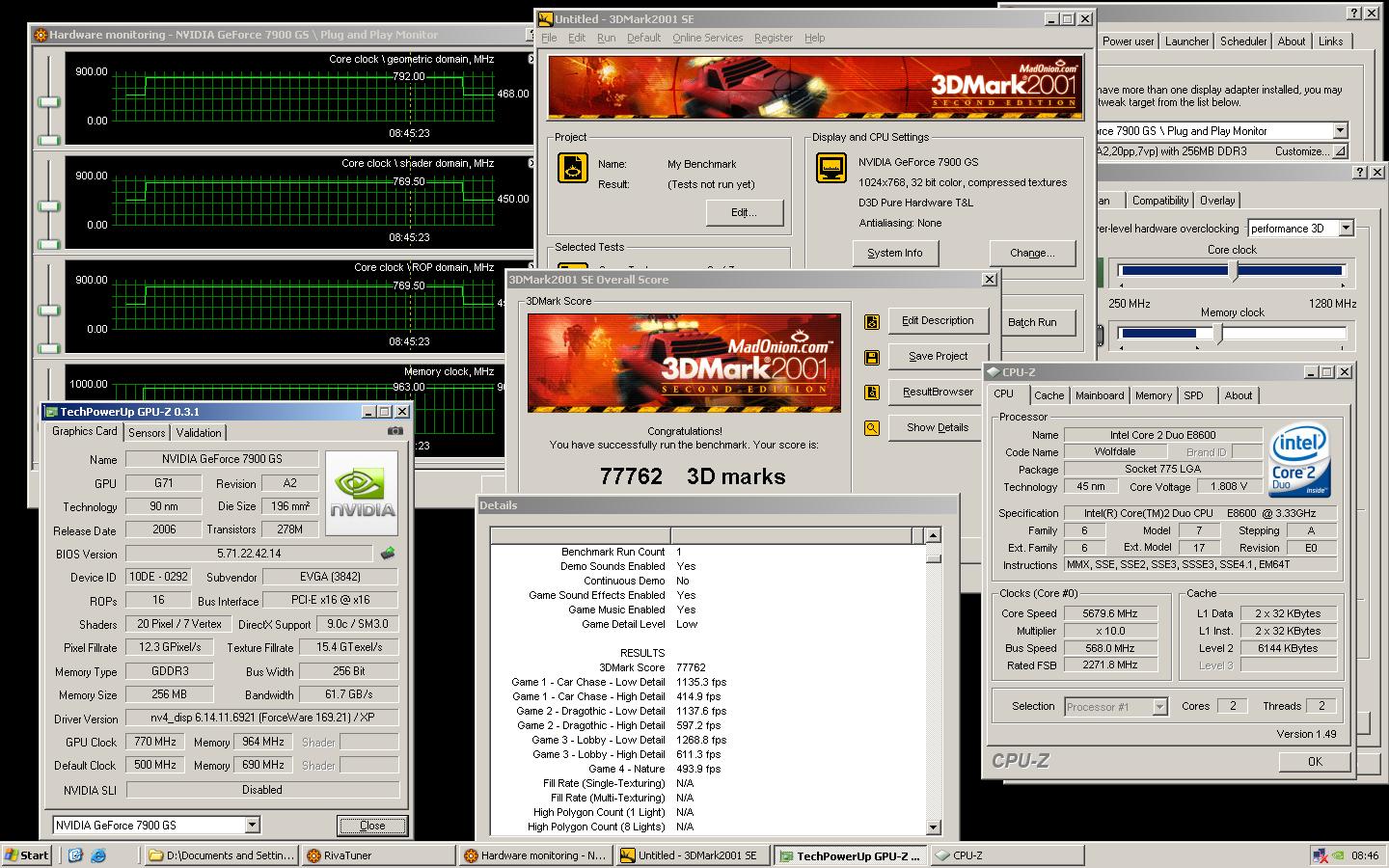The image size is (1389, 868).
Task: Open the Online Services menu
Action: pos(707,38)
